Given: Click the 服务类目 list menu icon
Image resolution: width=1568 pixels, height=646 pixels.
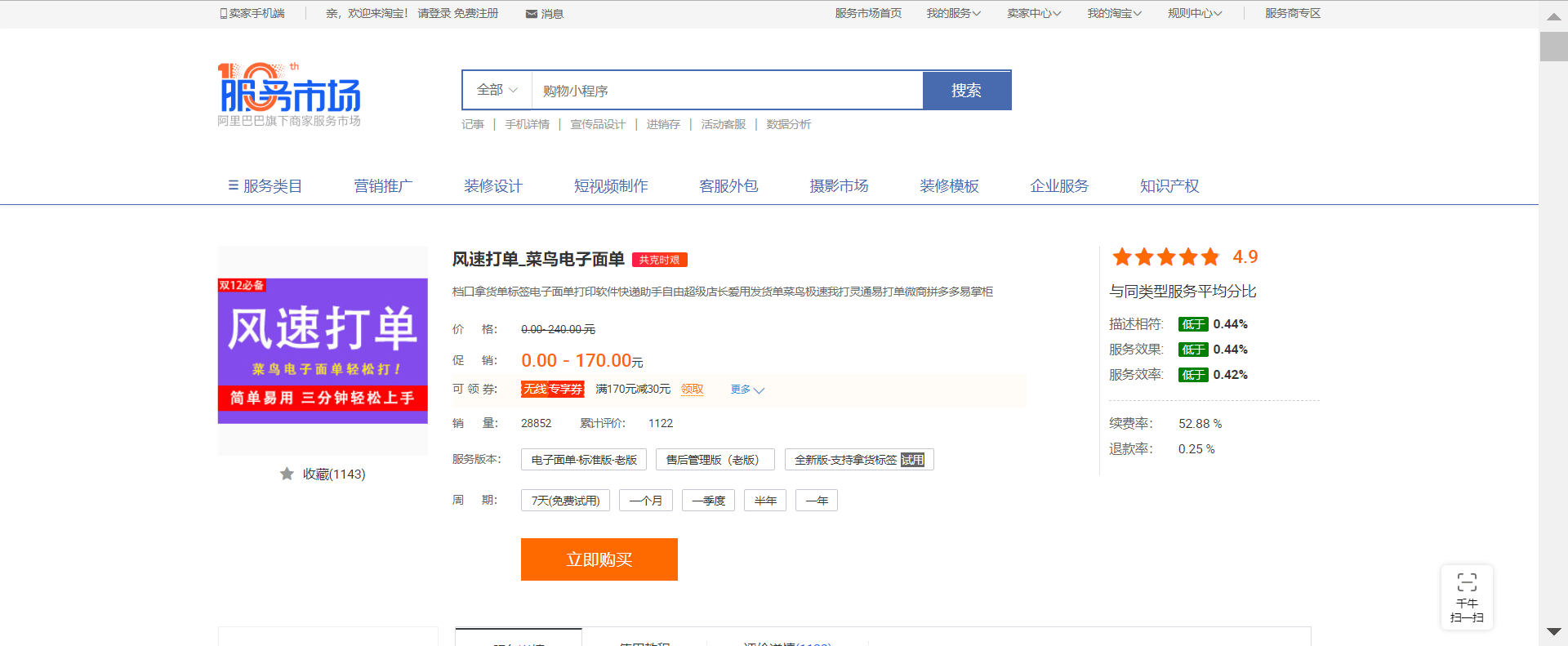Looking at the screenshot, I should tap(234, 185).
